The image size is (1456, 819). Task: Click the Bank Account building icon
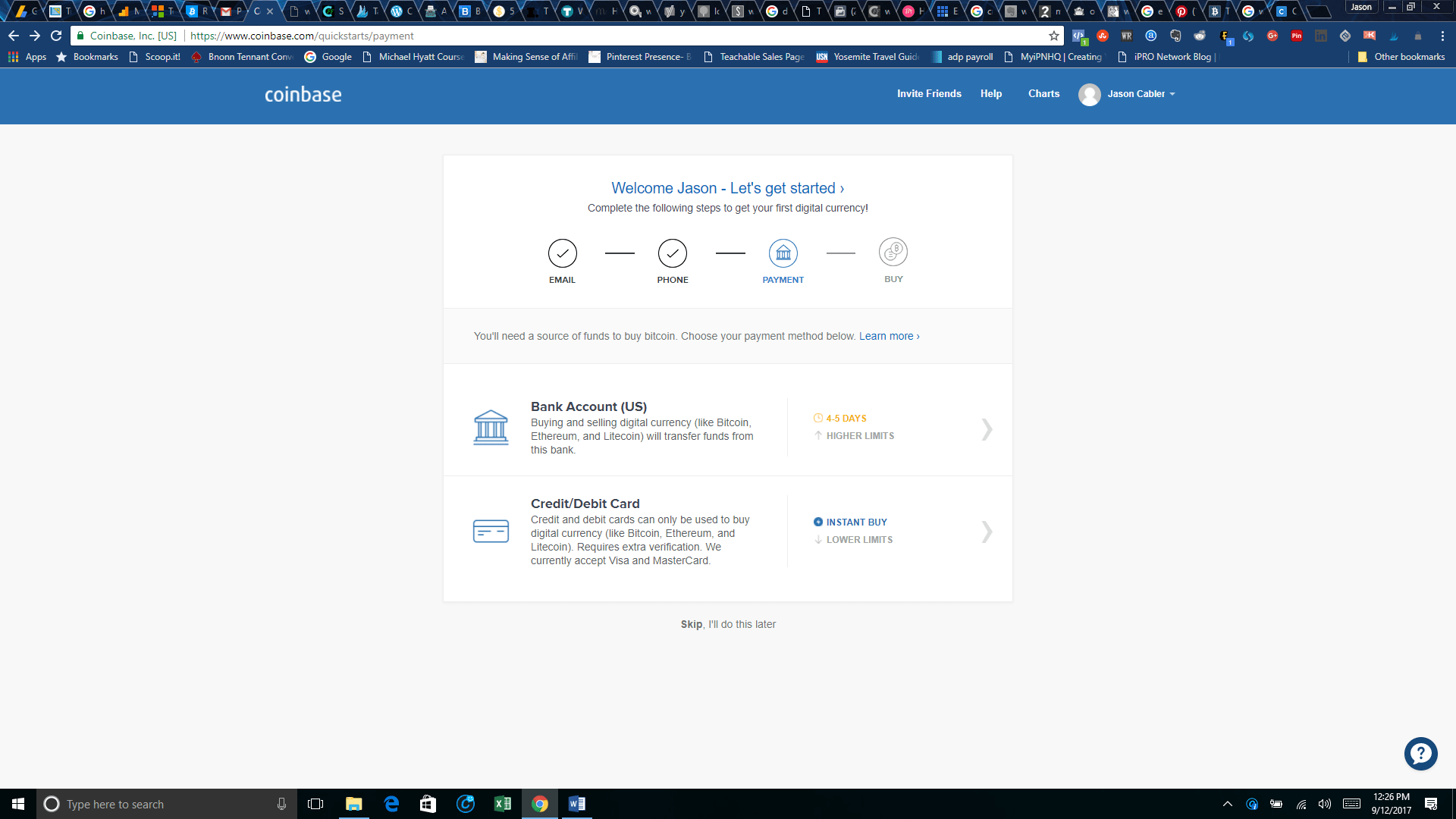click(491, 428)
